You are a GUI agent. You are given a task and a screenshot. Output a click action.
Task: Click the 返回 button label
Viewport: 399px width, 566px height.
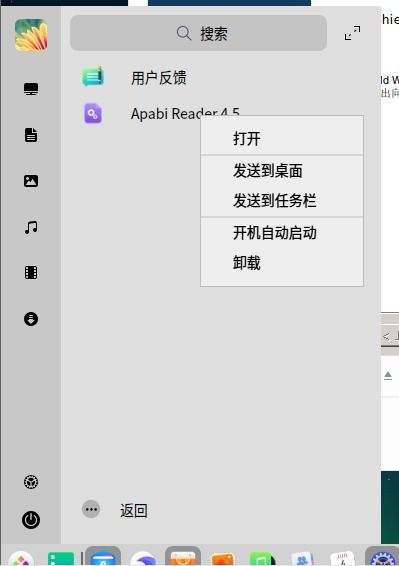[133, 510]
